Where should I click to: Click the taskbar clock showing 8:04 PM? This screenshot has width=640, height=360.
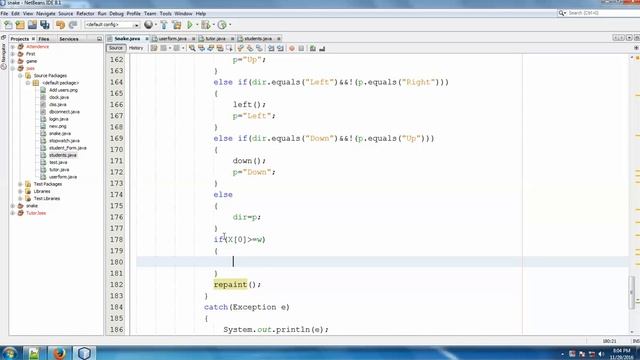[621, 353]
